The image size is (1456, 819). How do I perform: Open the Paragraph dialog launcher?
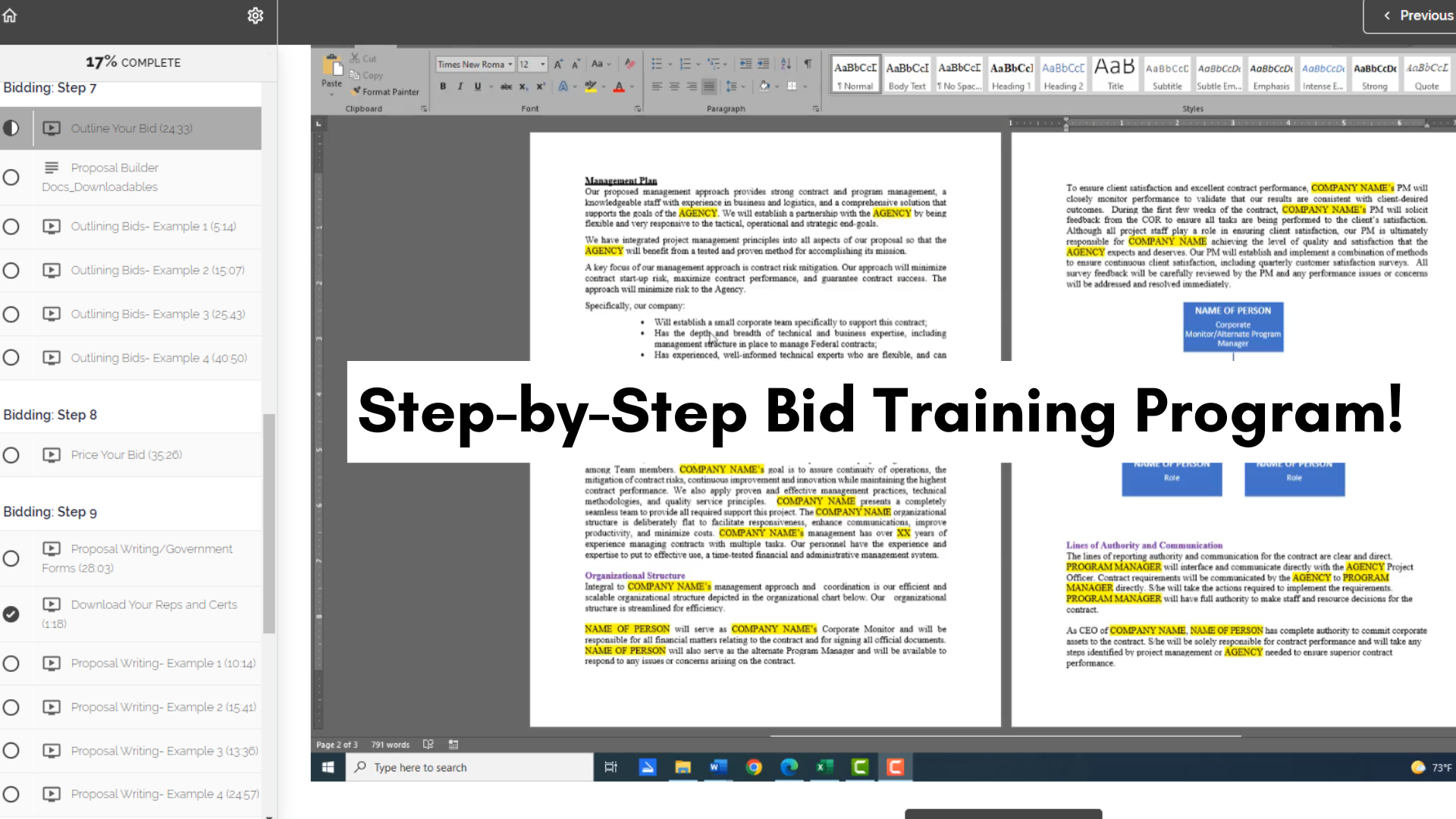click(816, 108)
